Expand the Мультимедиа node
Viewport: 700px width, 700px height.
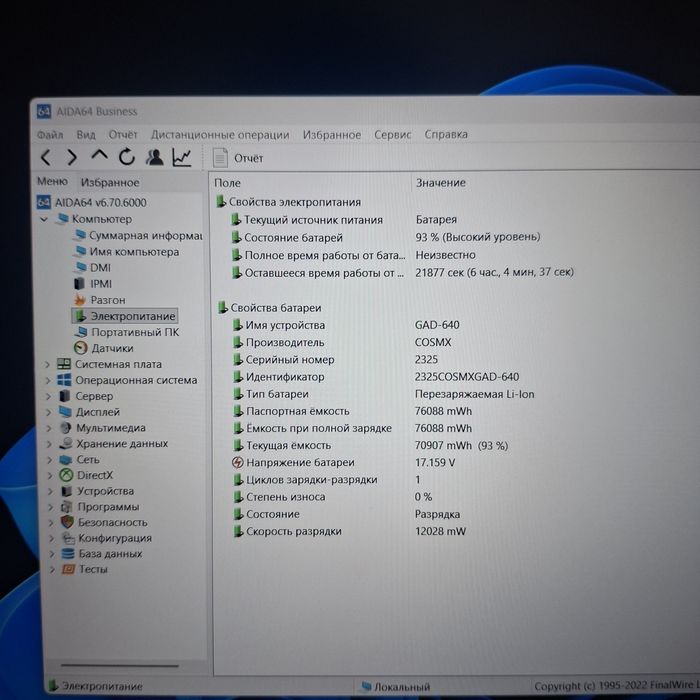click(x=49, y=428)
